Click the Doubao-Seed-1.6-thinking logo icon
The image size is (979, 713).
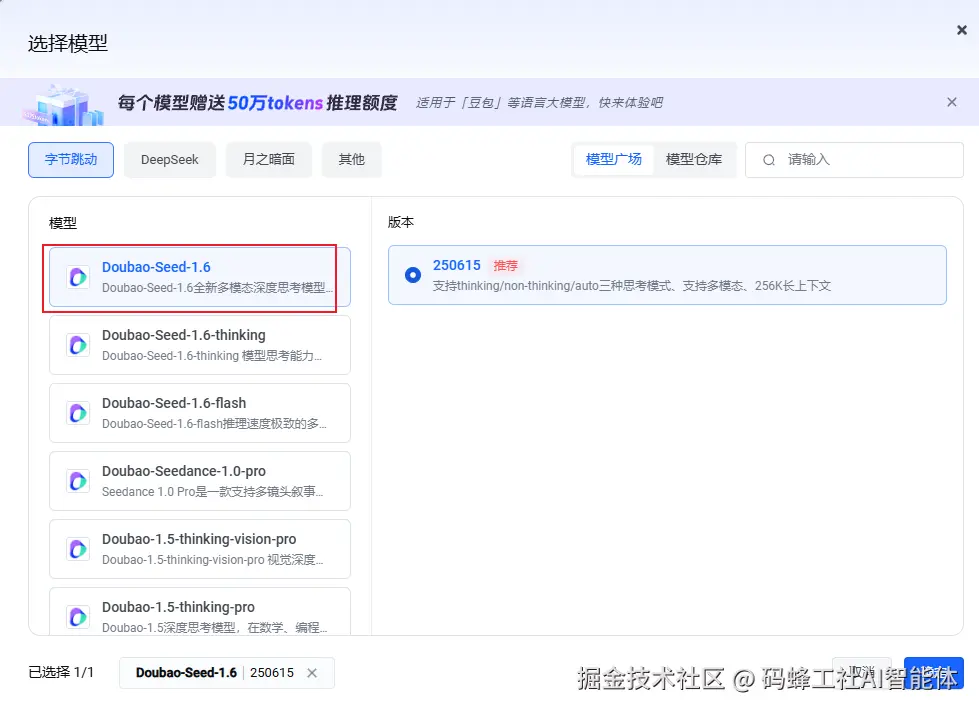coord(78,345)
